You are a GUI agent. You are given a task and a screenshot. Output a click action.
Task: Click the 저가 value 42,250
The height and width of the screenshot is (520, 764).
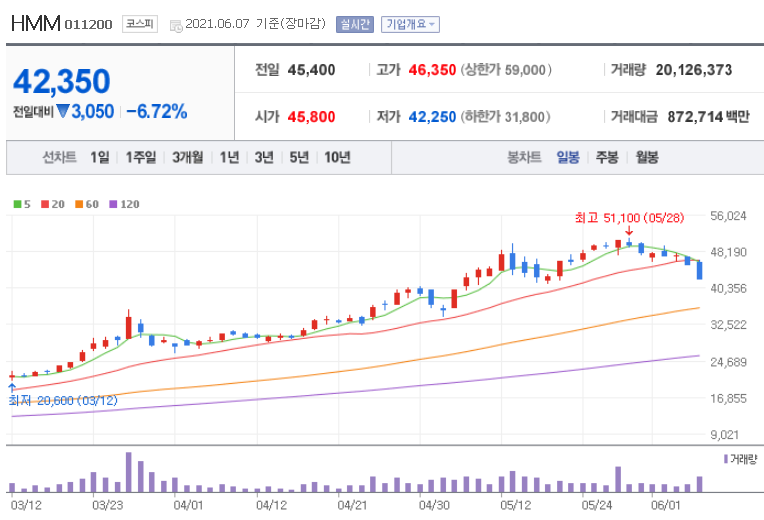pyautogui.click(x=432, y=117)
